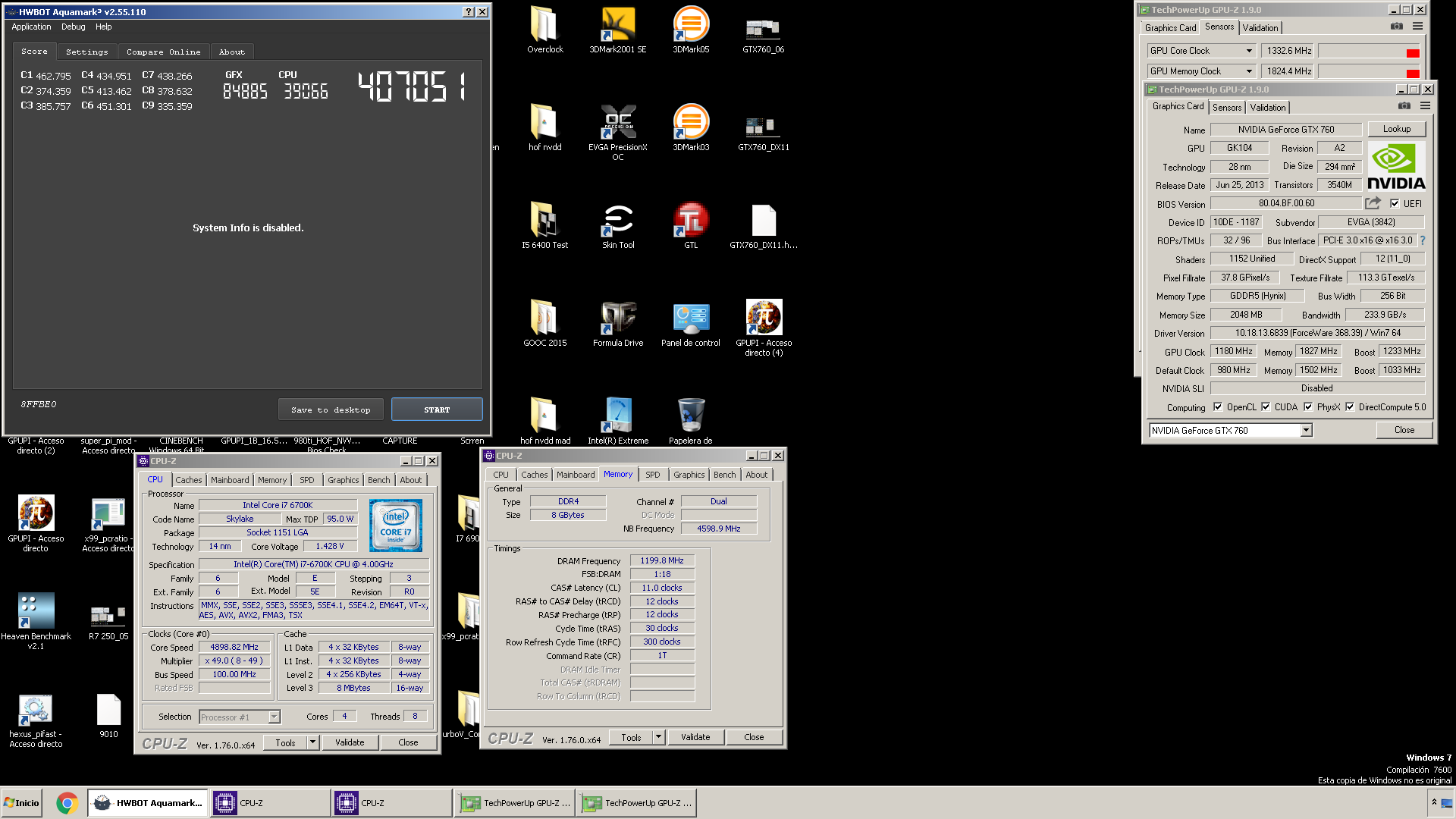
Task: Switch to Compare Online tab in Aquamark
Action: click(x=164, y=52)
